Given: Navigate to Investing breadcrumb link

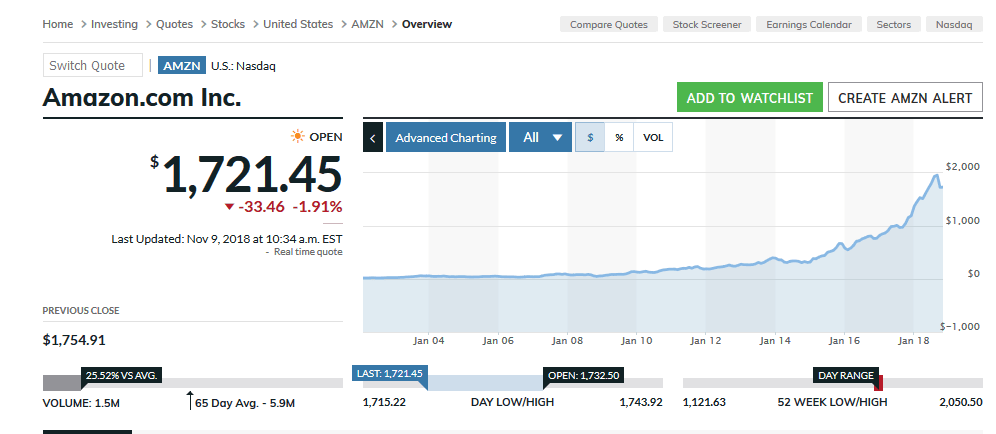Looking at the screenshot, I should pos(114,24).
